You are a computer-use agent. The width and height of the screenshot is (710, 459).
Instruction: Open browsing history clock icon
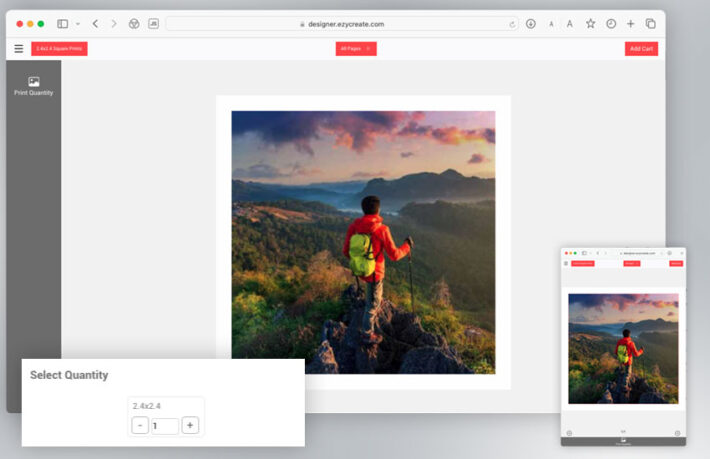[x=611, y=23]
